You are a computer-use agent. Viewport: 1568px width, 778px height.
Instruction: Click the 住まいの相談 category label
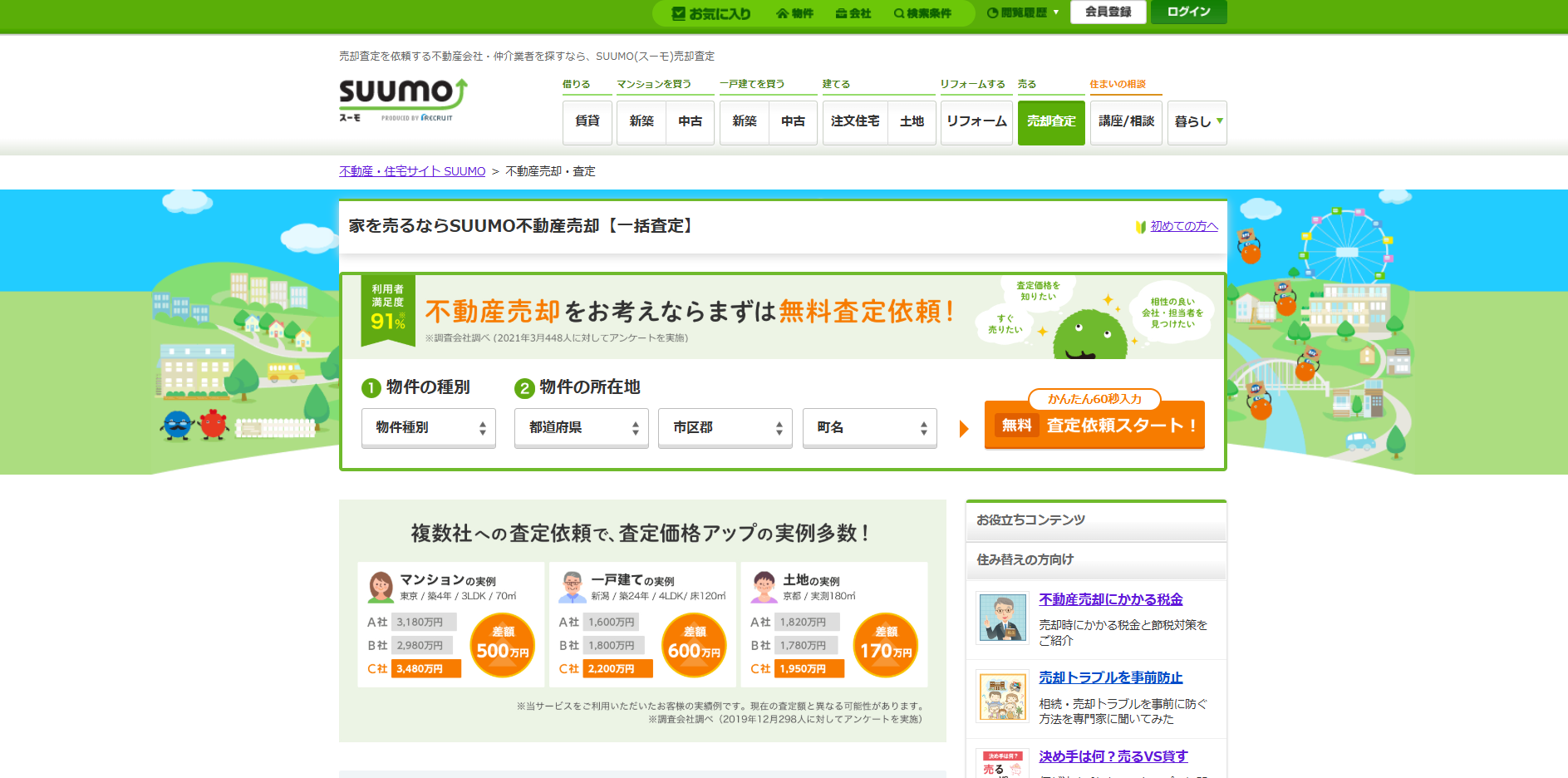(x=1118, y=84)
